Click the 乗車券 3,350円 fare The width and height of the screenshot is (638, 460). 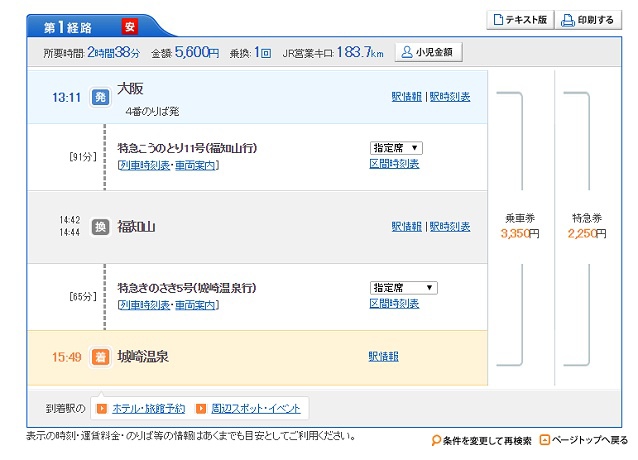coord(520,226)
